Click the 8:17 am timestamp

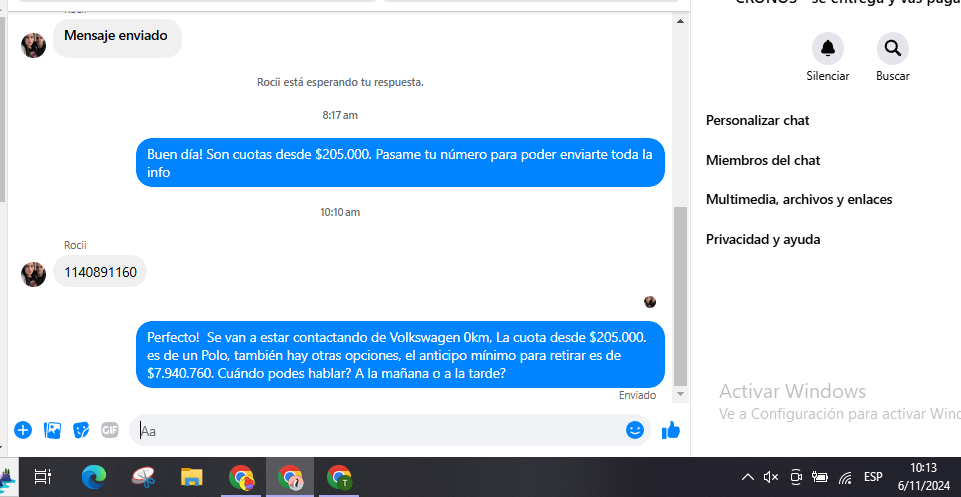point(340,115)
